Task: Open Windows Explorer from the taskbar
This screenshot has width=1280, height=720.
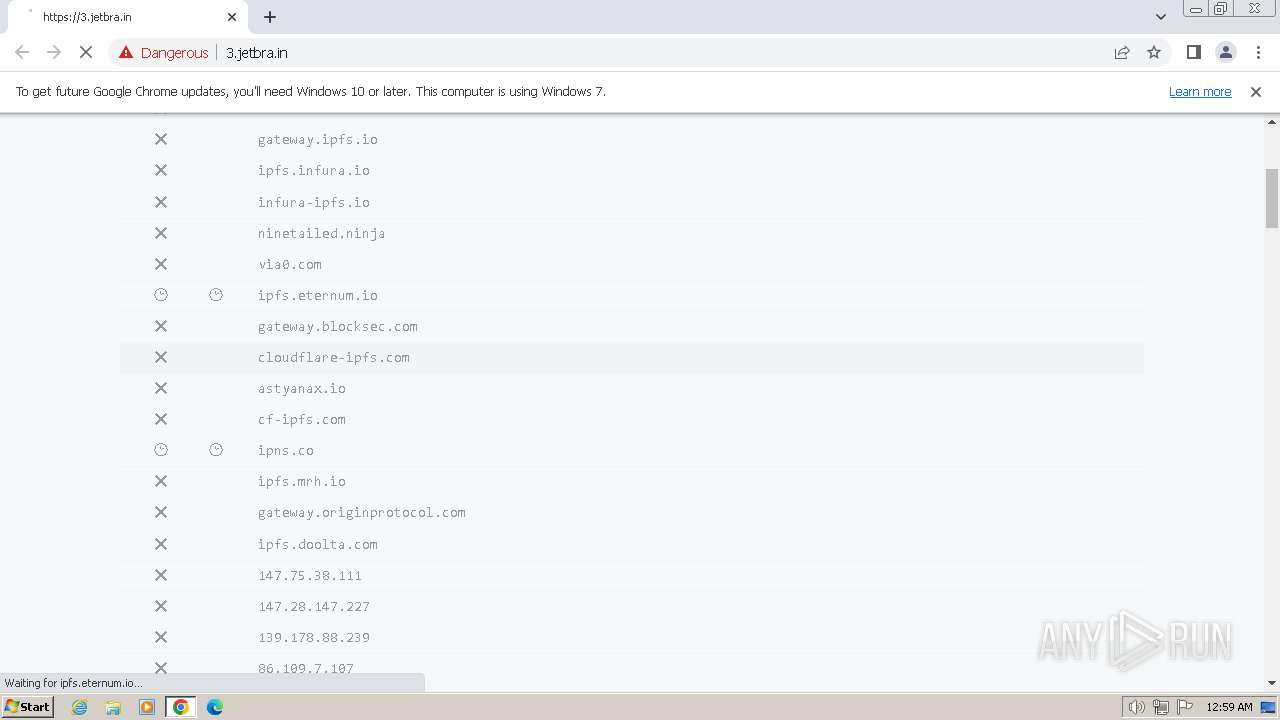Action: point(113,707)
